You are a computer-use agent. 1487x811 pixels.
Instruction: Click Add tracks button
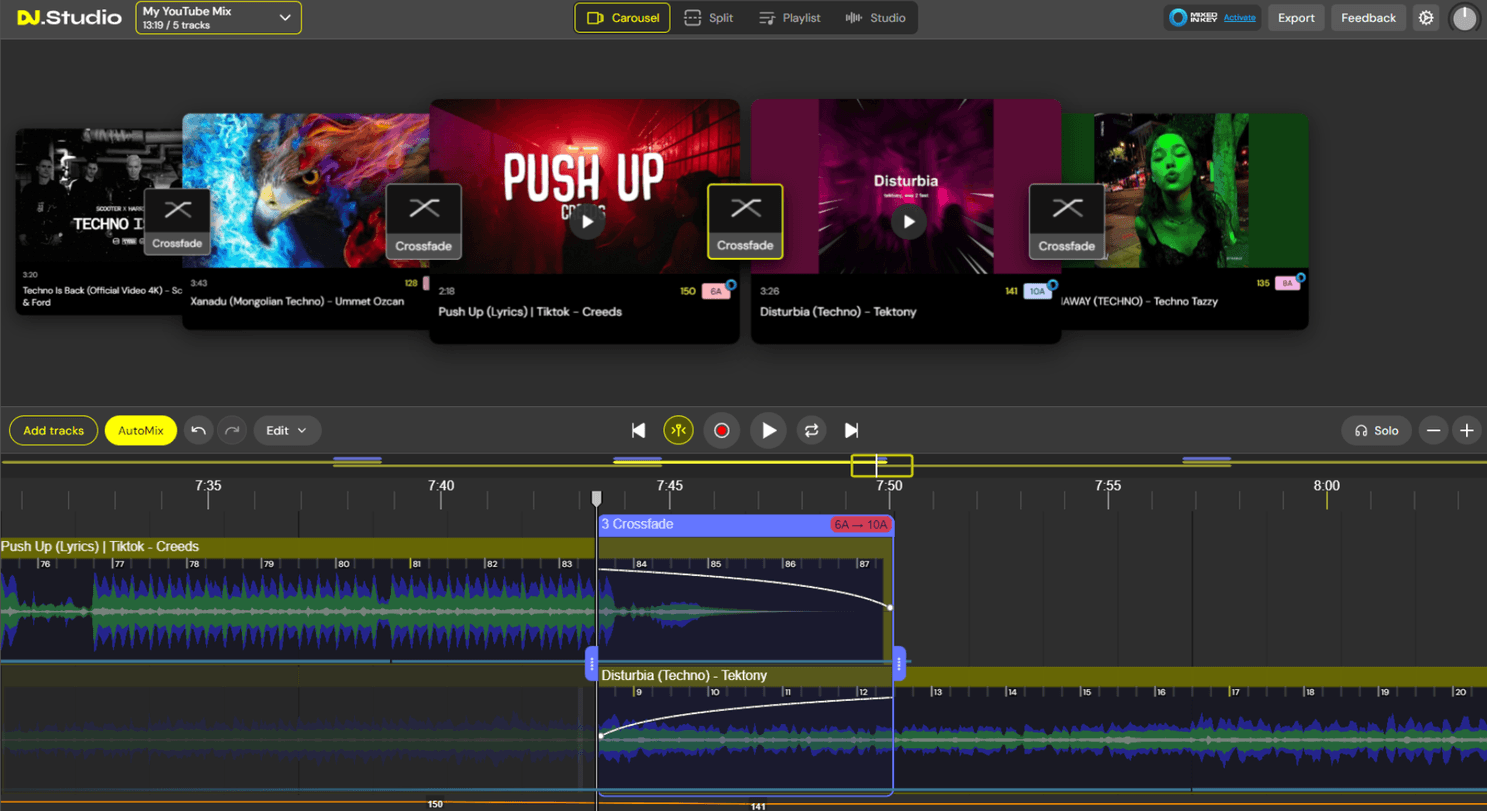(53, 430)
